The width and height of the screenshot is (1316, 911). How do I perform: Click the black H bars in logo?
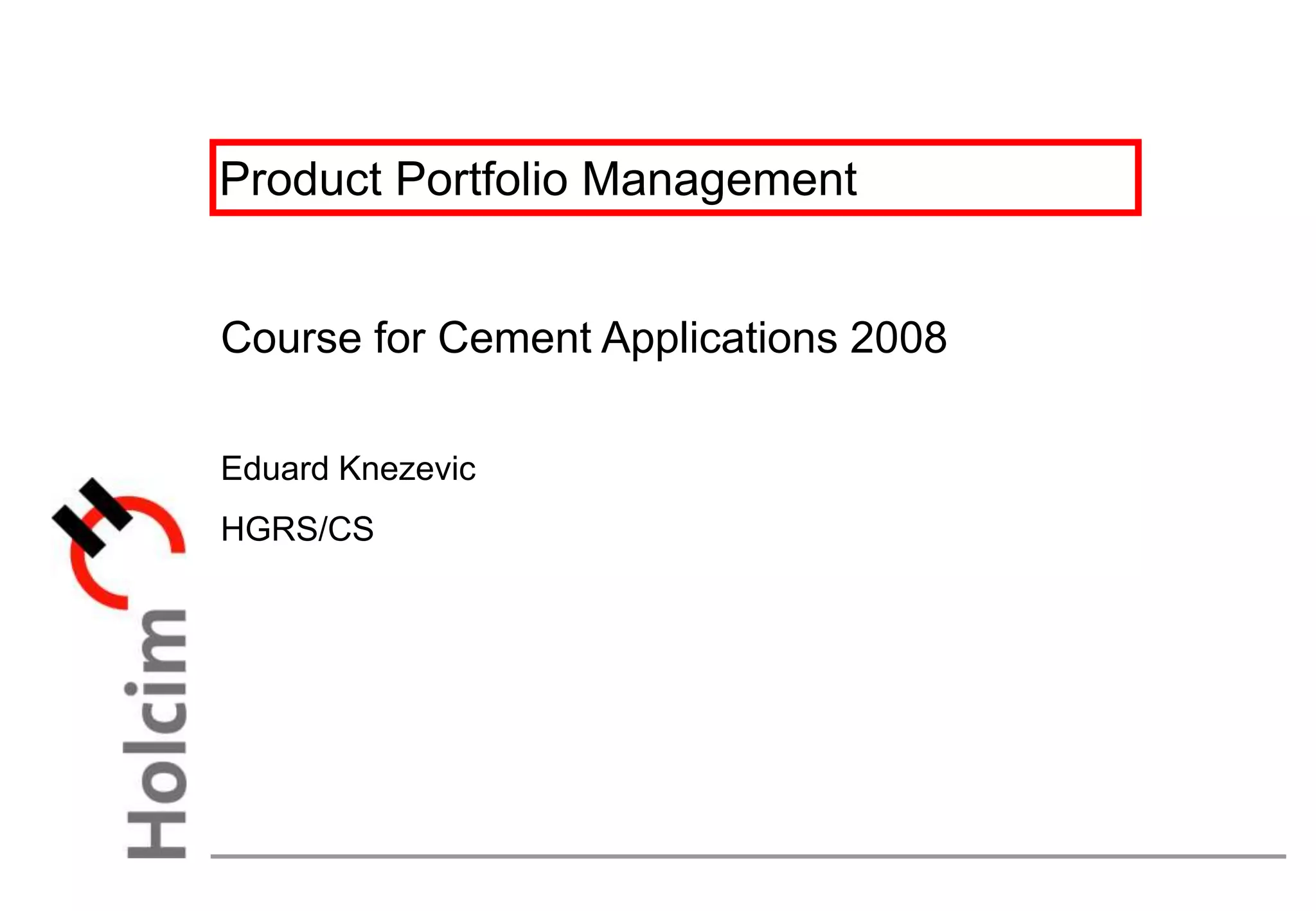(92, 517)
